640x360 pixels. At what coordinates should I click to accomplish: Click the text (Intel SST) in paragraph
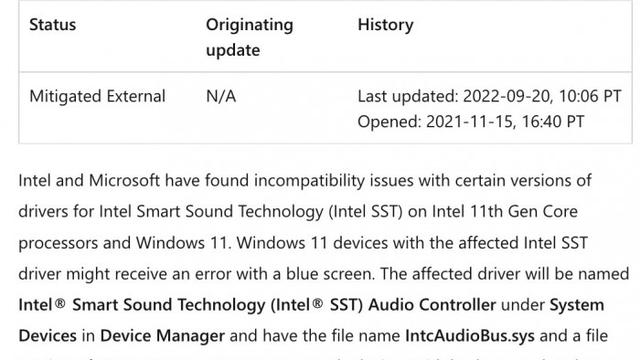coord(366,211)
